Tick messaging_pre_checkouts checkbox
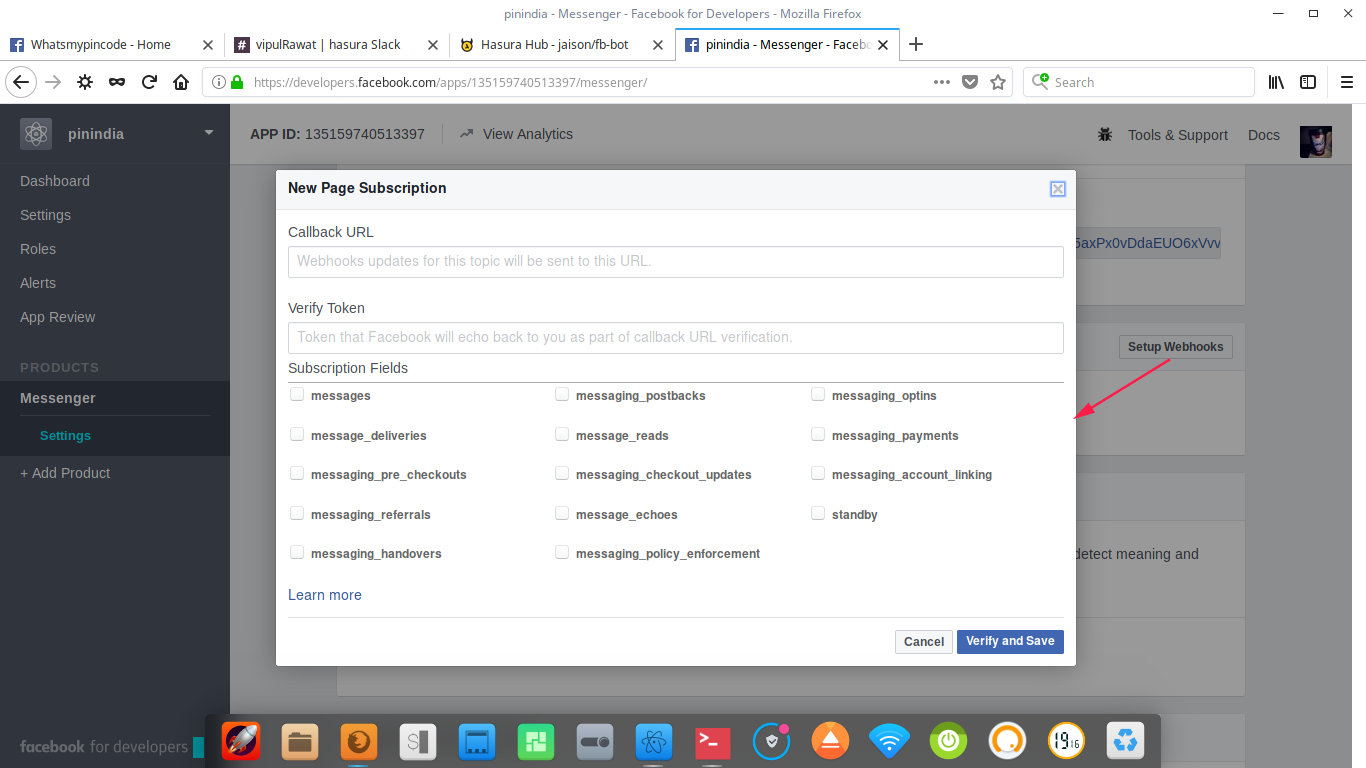 tap(297, 473)
